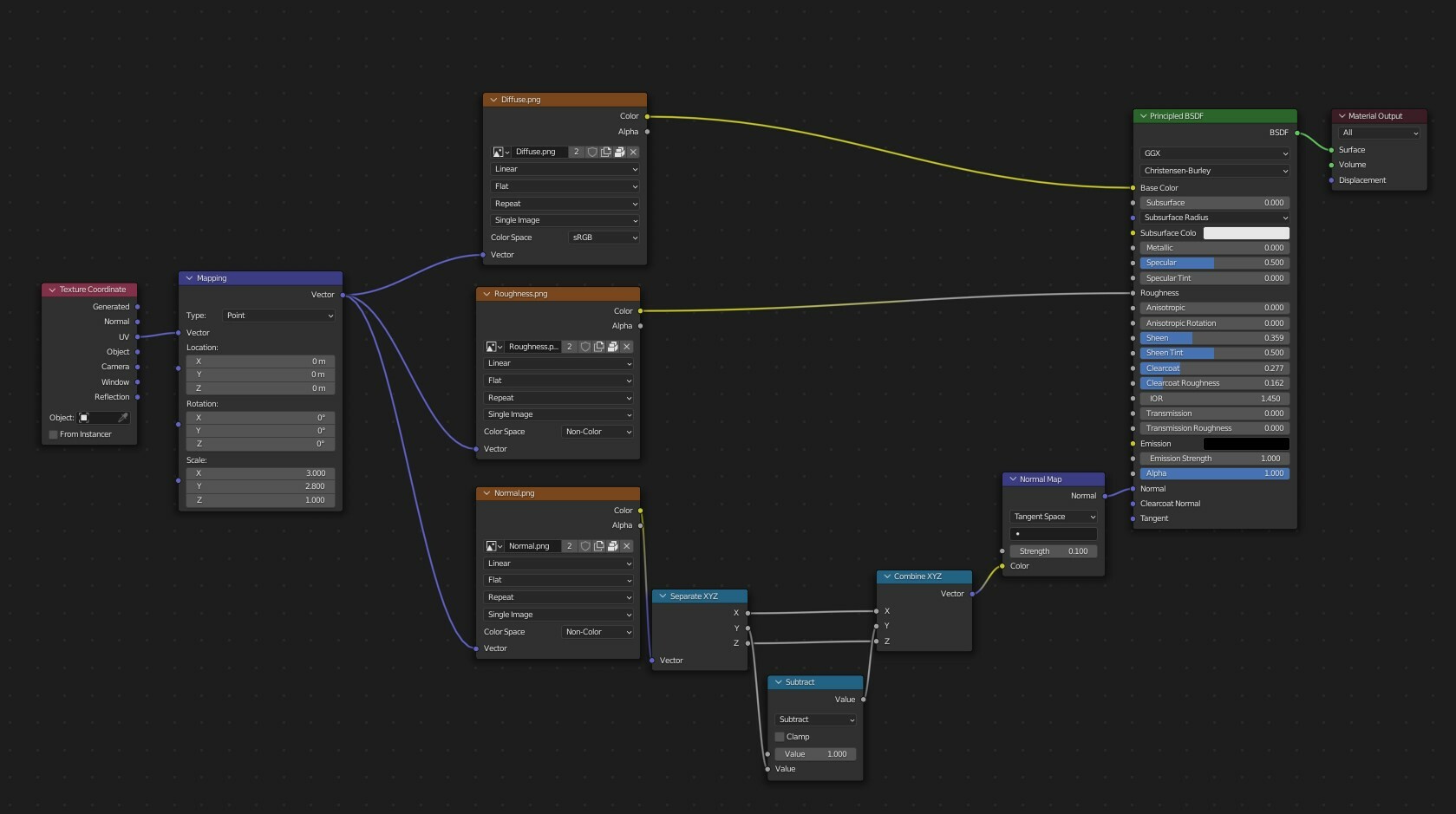Collapse the Separate XYZ node
This screenshot has height=814, width=1456.
663,596
